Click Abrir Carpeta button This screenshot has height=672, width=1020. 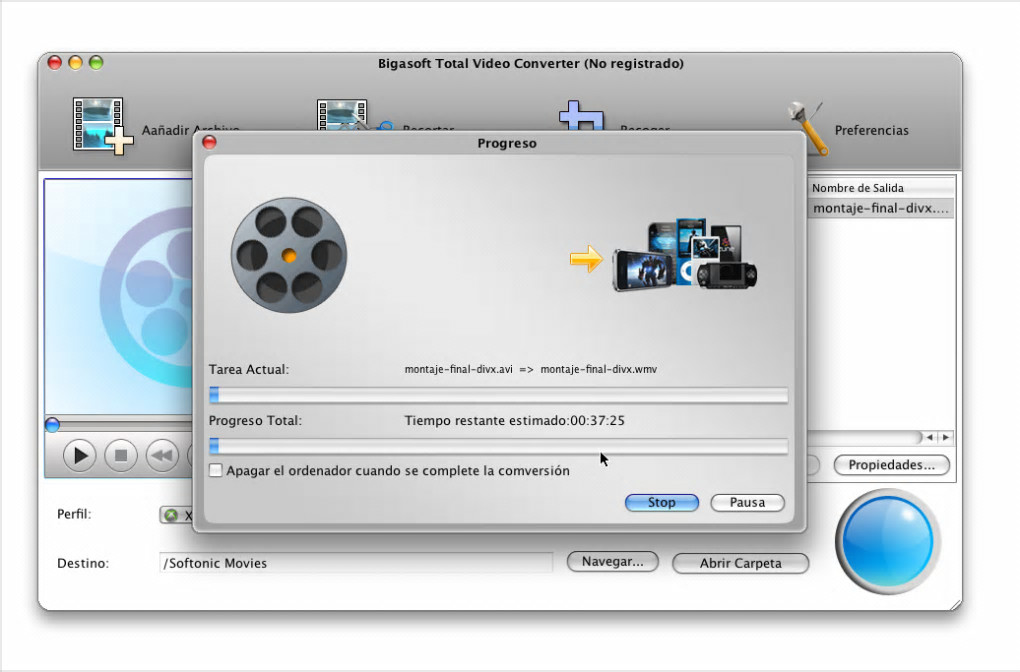click(x=740, y=563)
